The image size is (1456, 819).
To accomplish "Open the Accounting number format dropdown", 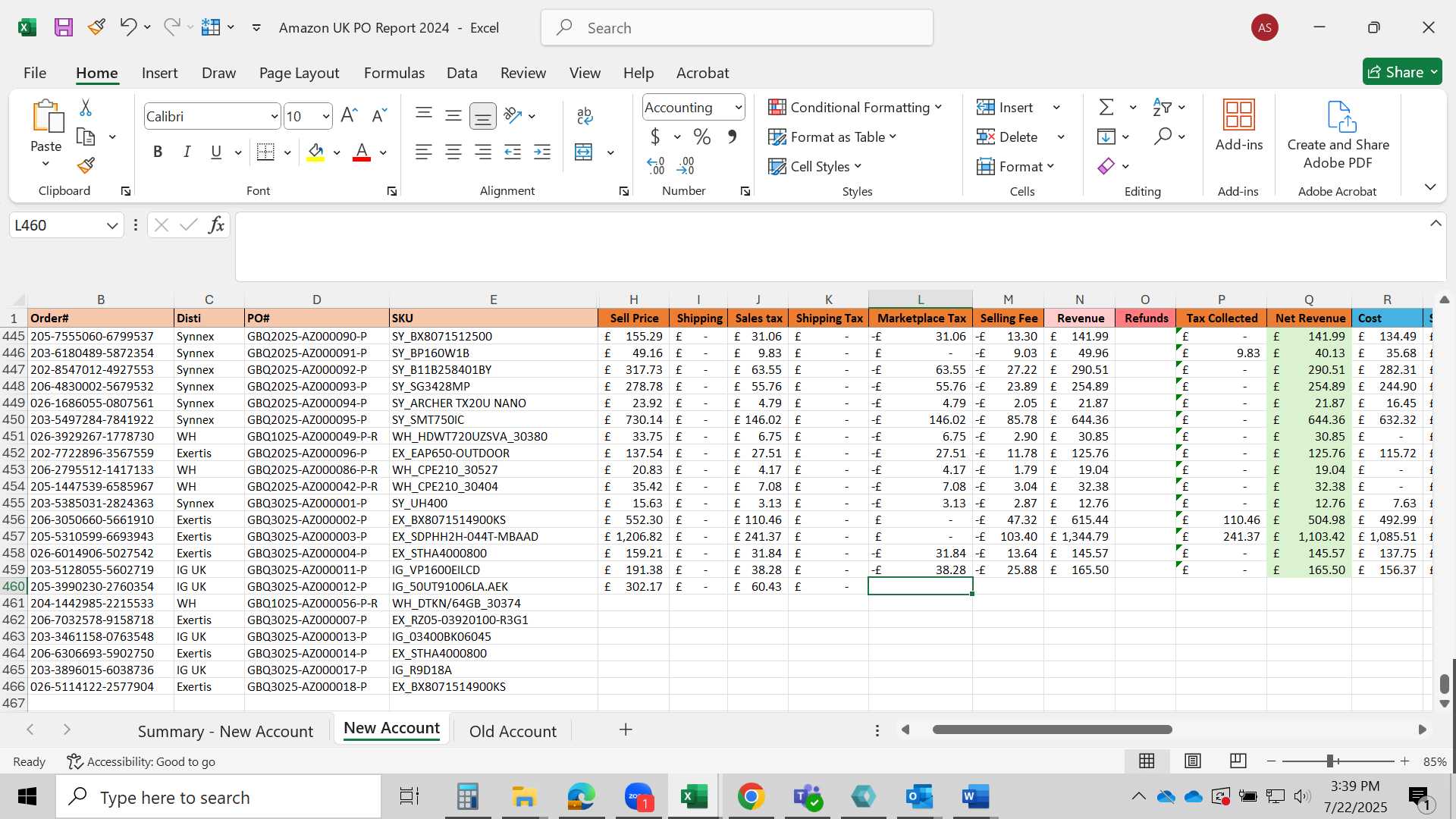I will 738,108.
